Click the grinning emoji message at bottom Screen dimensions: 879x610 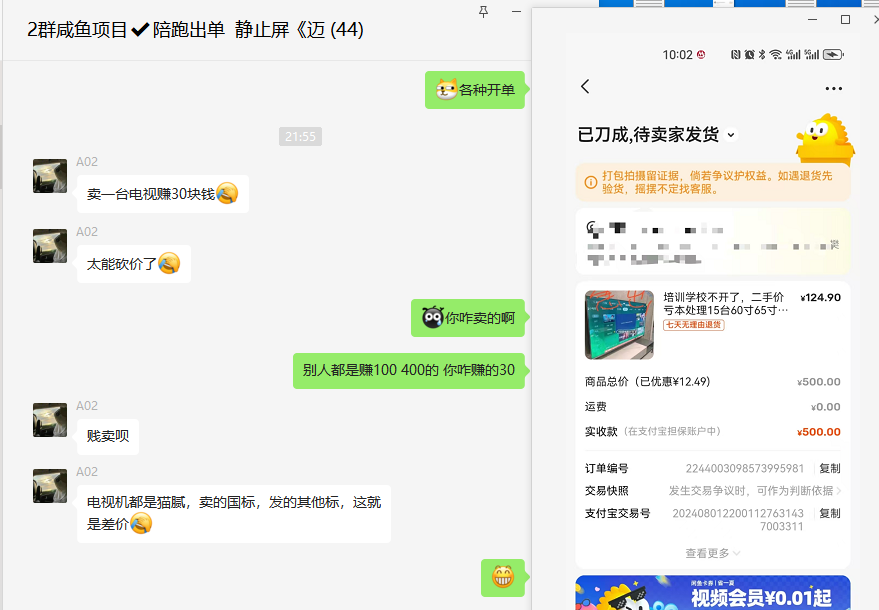(502, 576)
